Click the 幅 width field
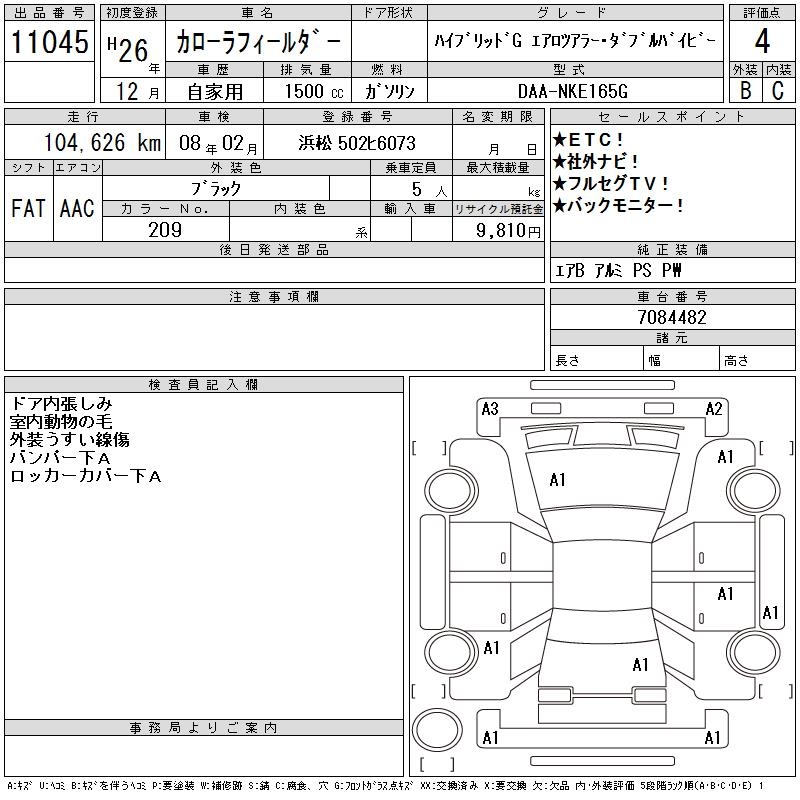The height and width of the screenshot is (800, 800). click(681, 359)
